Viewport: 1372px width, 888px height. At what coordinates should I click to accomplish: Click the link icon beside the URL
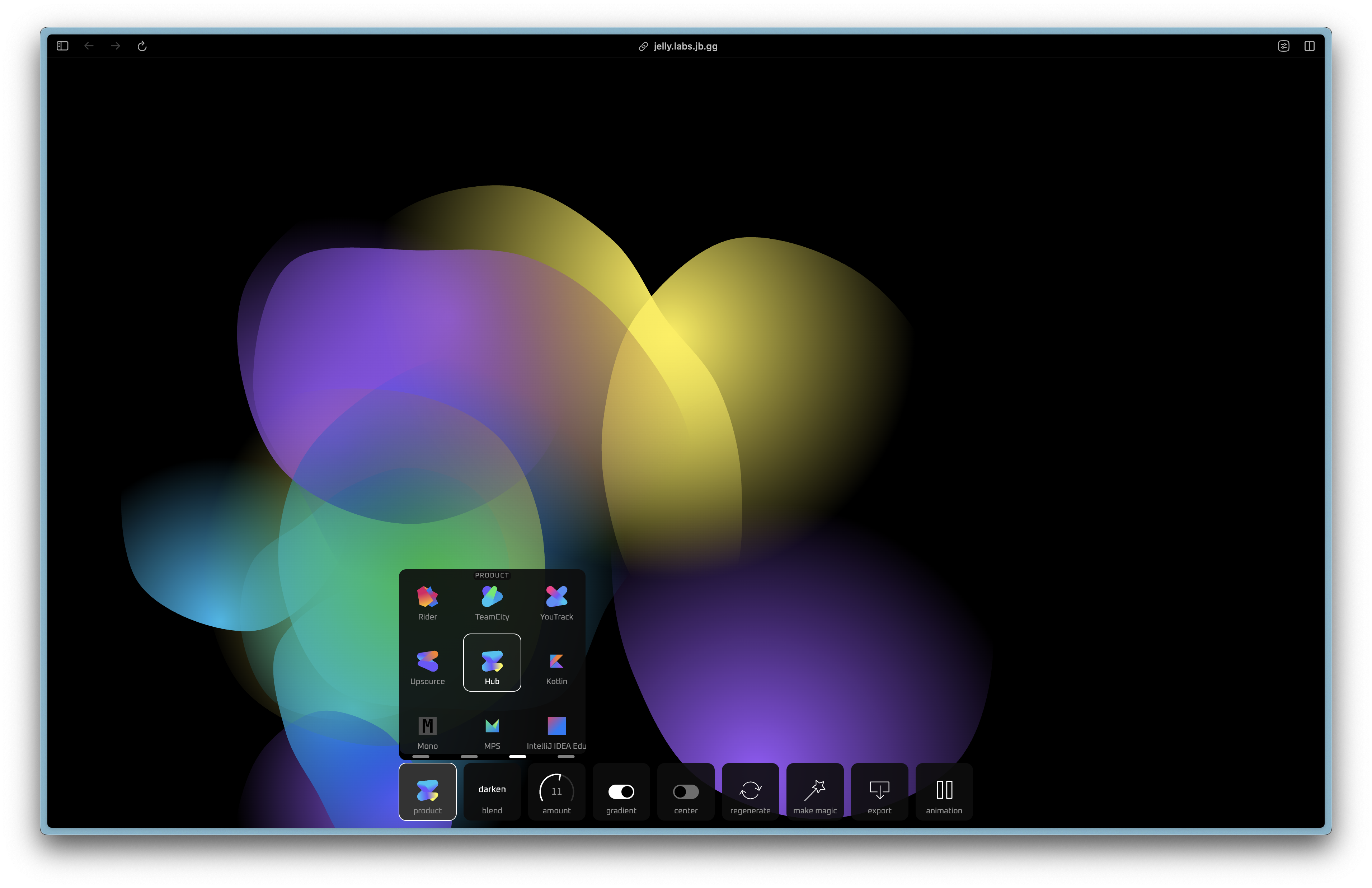pos(643,46)
